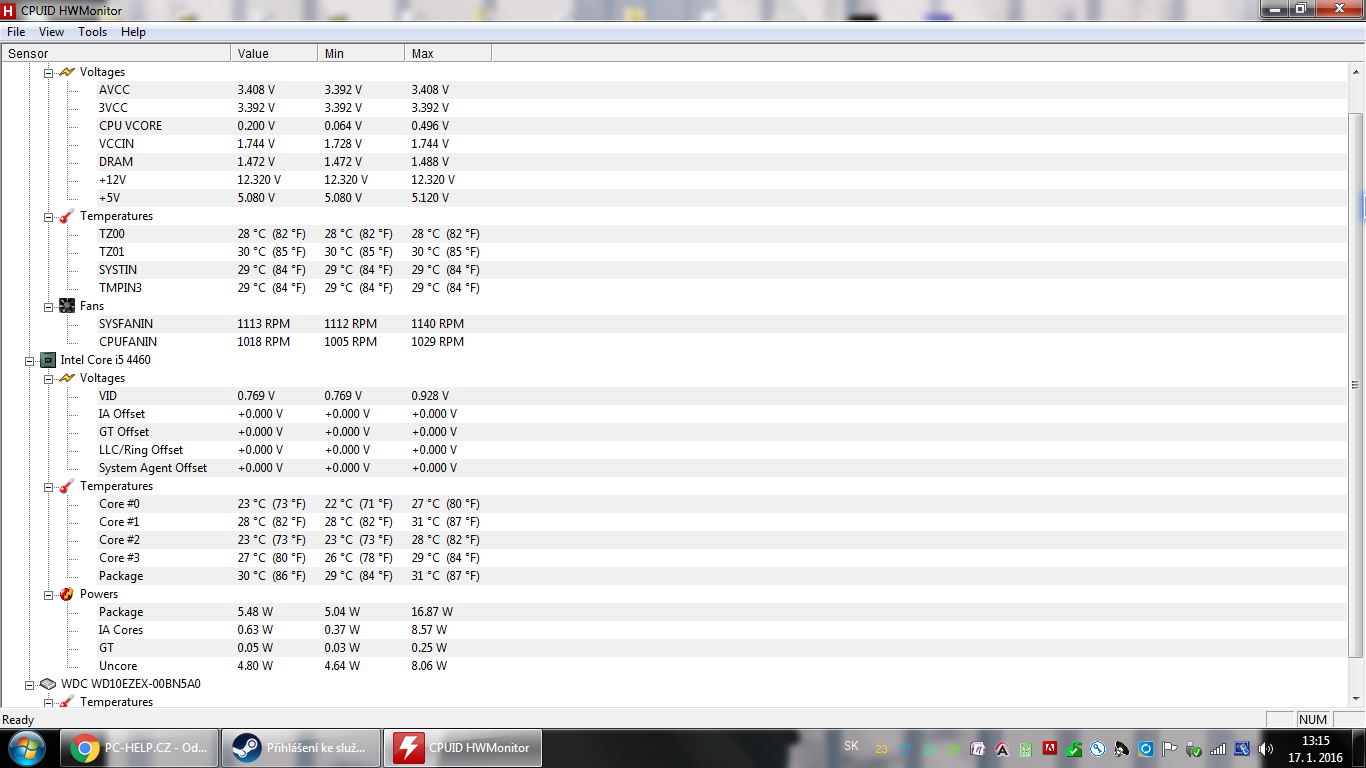Select the Core #2 temperature row
This screenshot has height=768, width=1366.
(x=675, y=540)
